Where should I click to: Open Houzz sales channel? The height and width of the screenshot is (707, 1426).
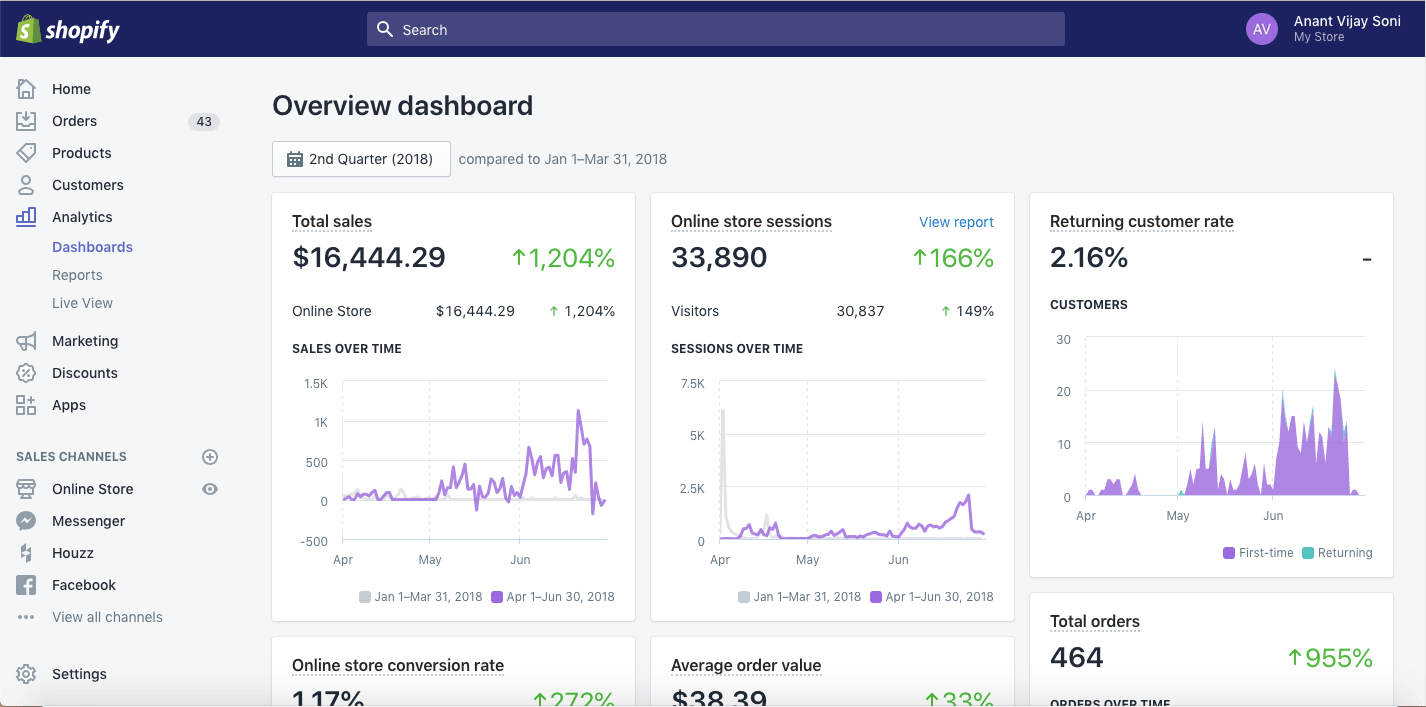(72, 553)
